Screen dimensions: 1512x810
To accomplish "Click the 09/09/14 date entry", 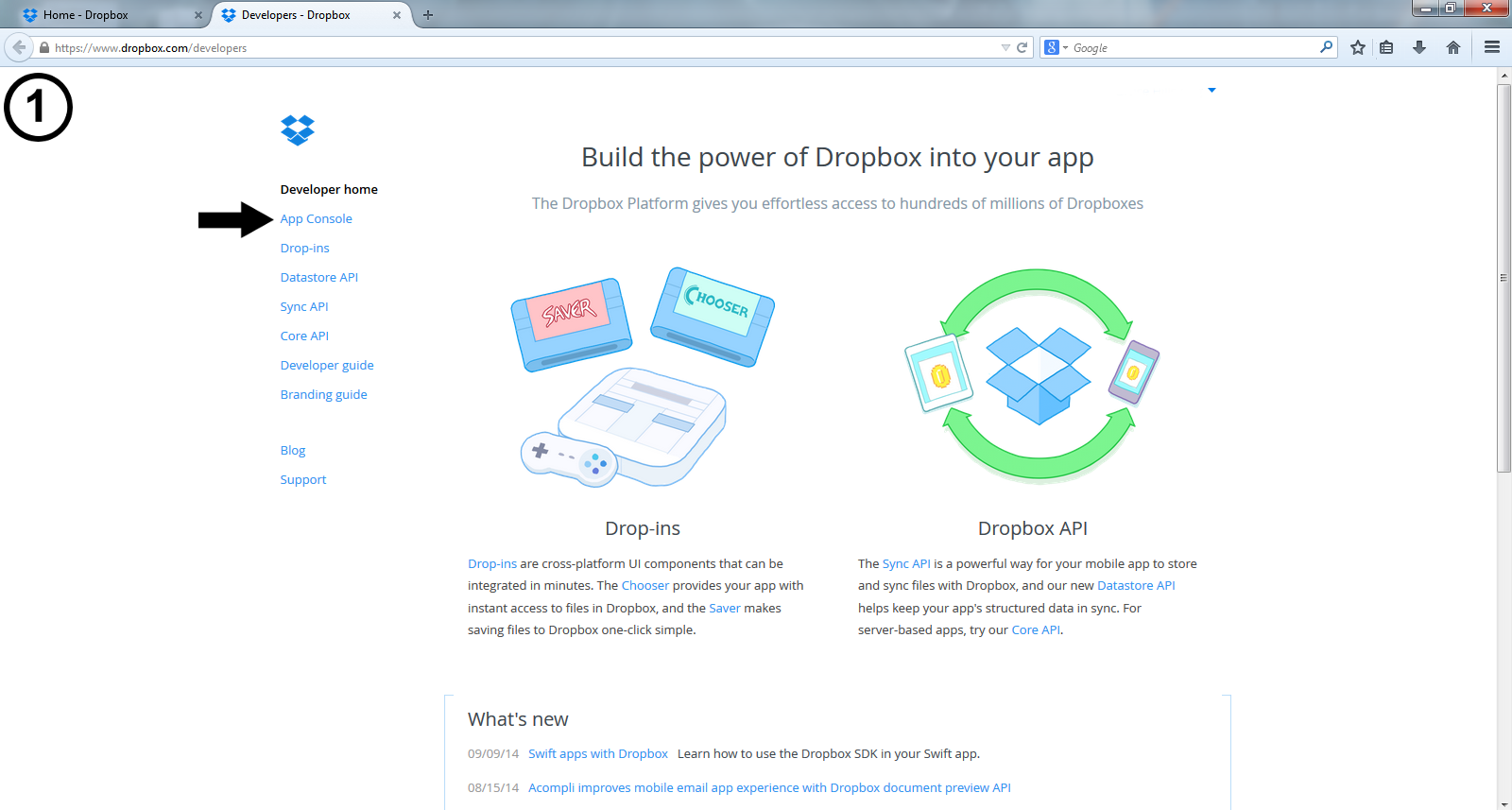I will pos(493,753).
